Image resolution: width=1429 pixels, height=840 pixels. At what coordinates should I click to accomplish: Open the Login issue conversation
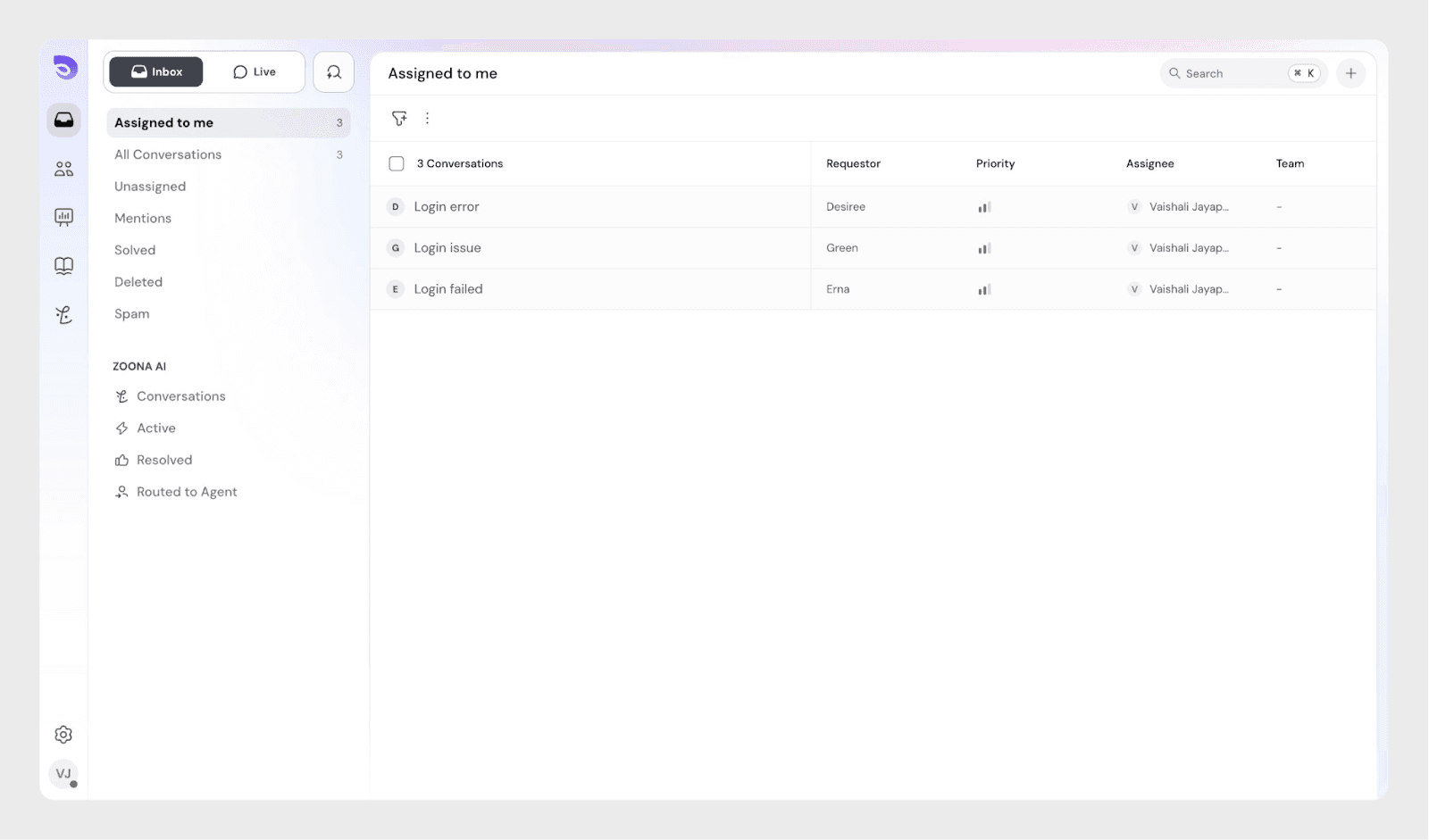447,248
